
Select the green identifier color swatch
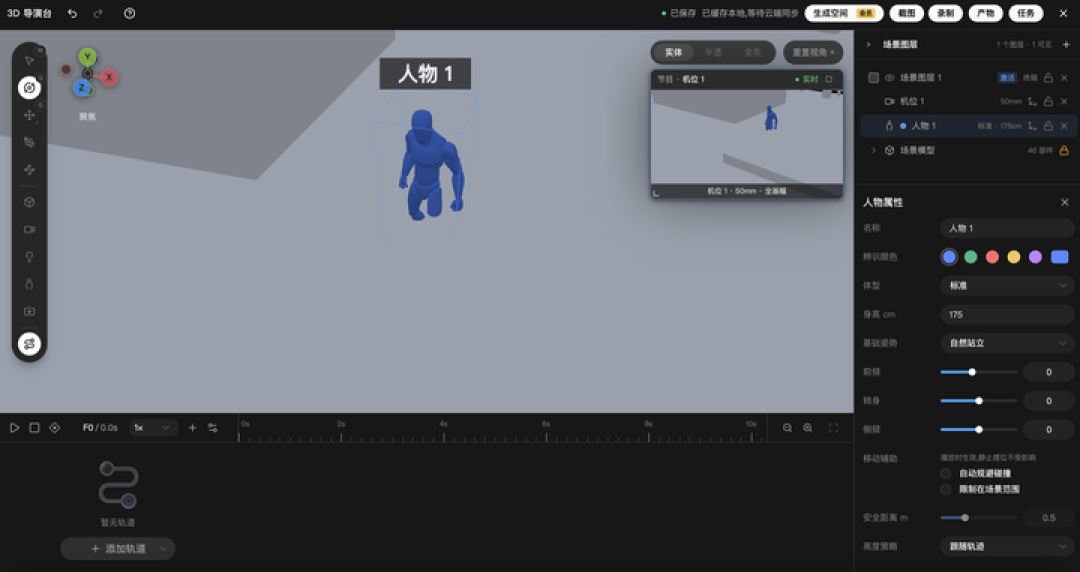tap(970, 257)
